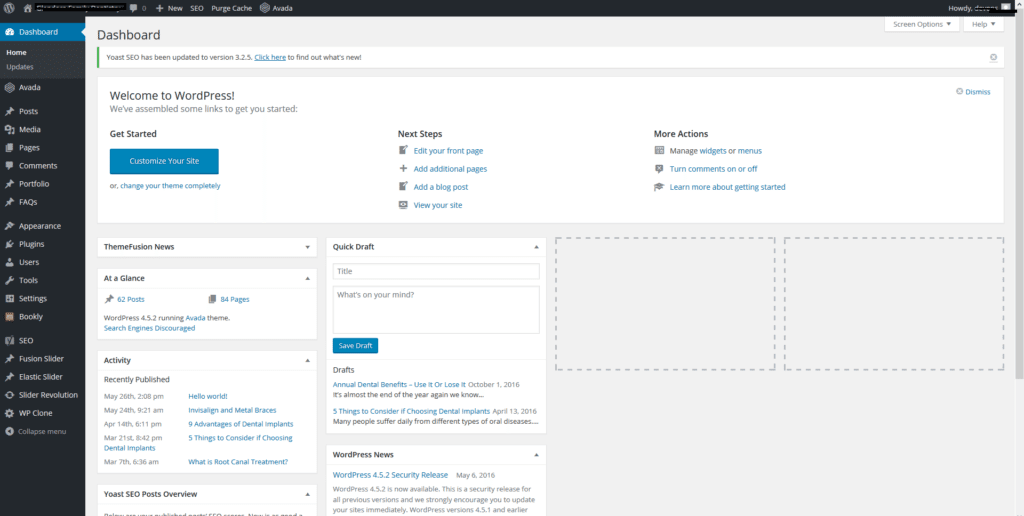Click the Collapse menu arrow icon
Screen dimensions: 1024x516
(9, 432)
